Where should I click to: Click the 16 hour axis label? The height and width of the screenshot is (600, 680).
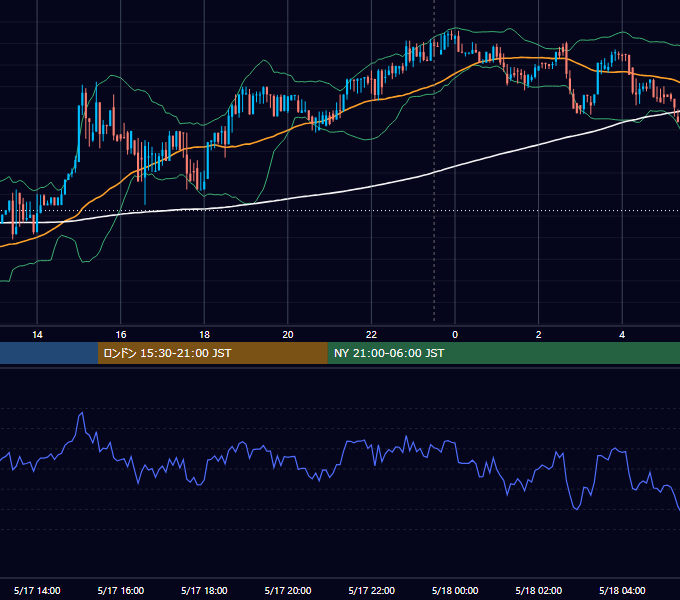pyautogui.click(x=121, y=335)
